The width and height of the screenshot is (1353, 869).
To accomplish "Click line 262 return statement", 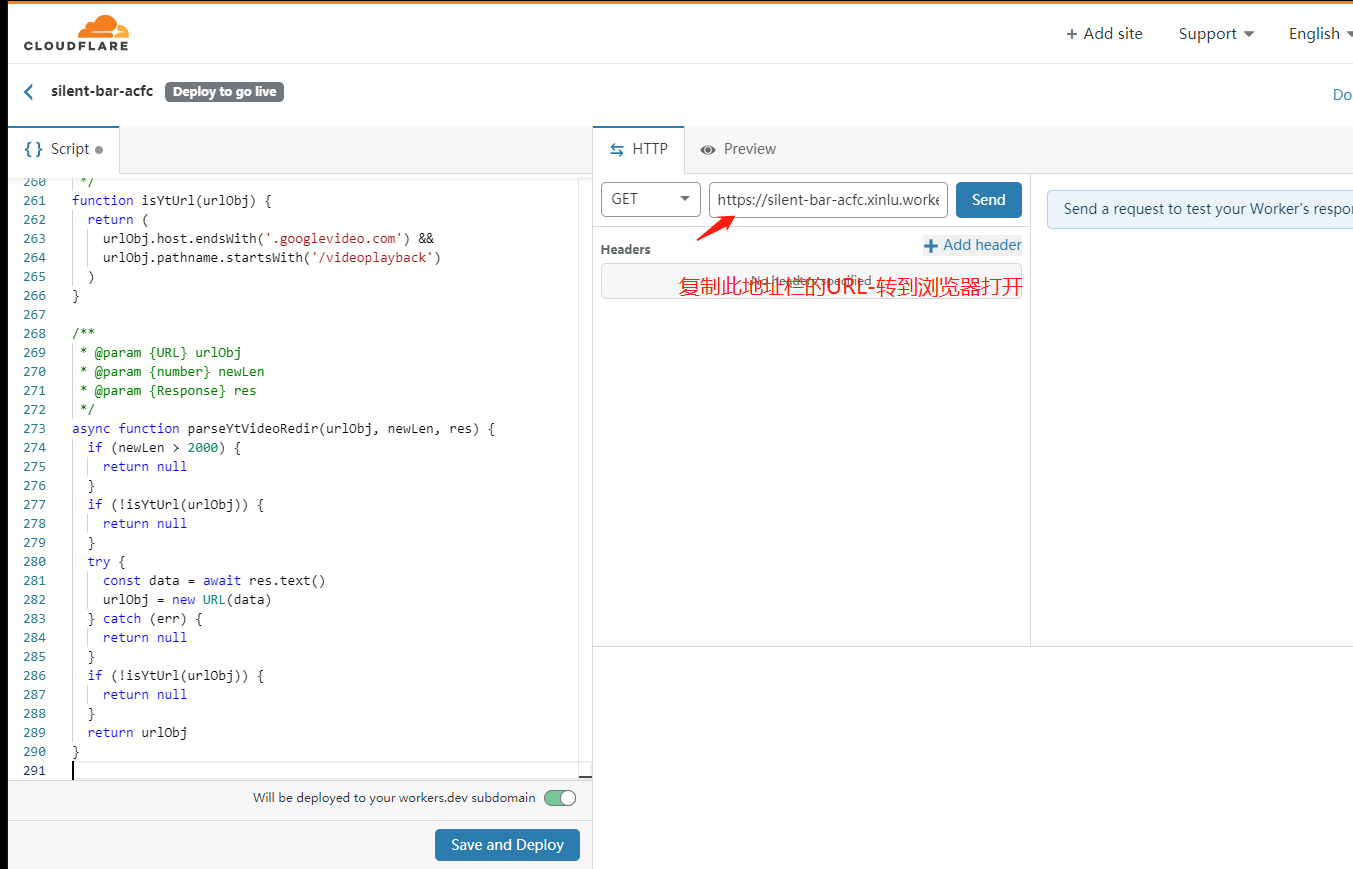I will point(118,219).
